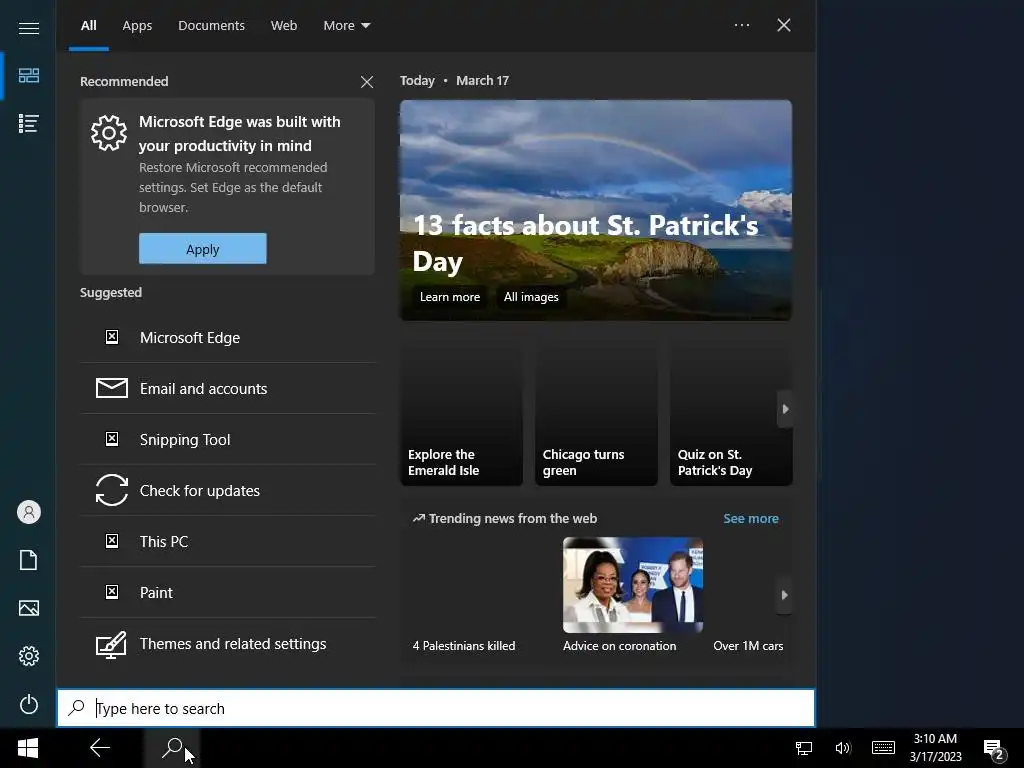The width and height of the screenshot is (1024, 768).
Task: Select the pinned tiles view icon
Action: pyautogui.click(x=29, y=75)
